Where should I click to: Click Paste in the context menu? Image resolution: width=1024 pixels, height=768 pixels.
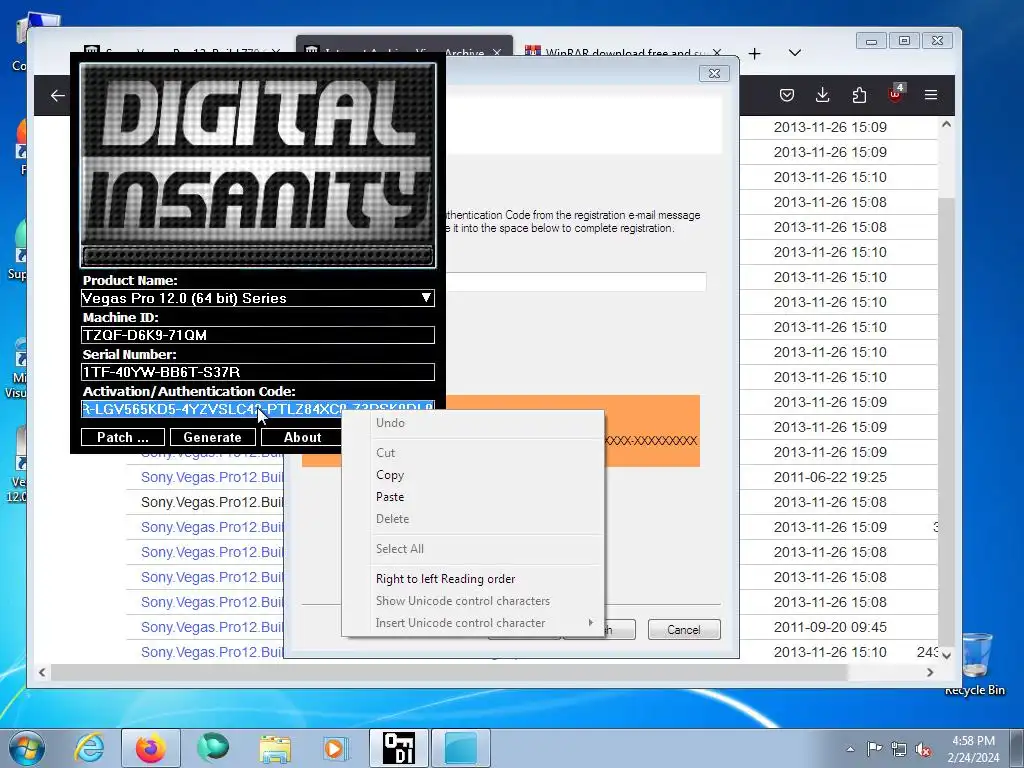390,497
